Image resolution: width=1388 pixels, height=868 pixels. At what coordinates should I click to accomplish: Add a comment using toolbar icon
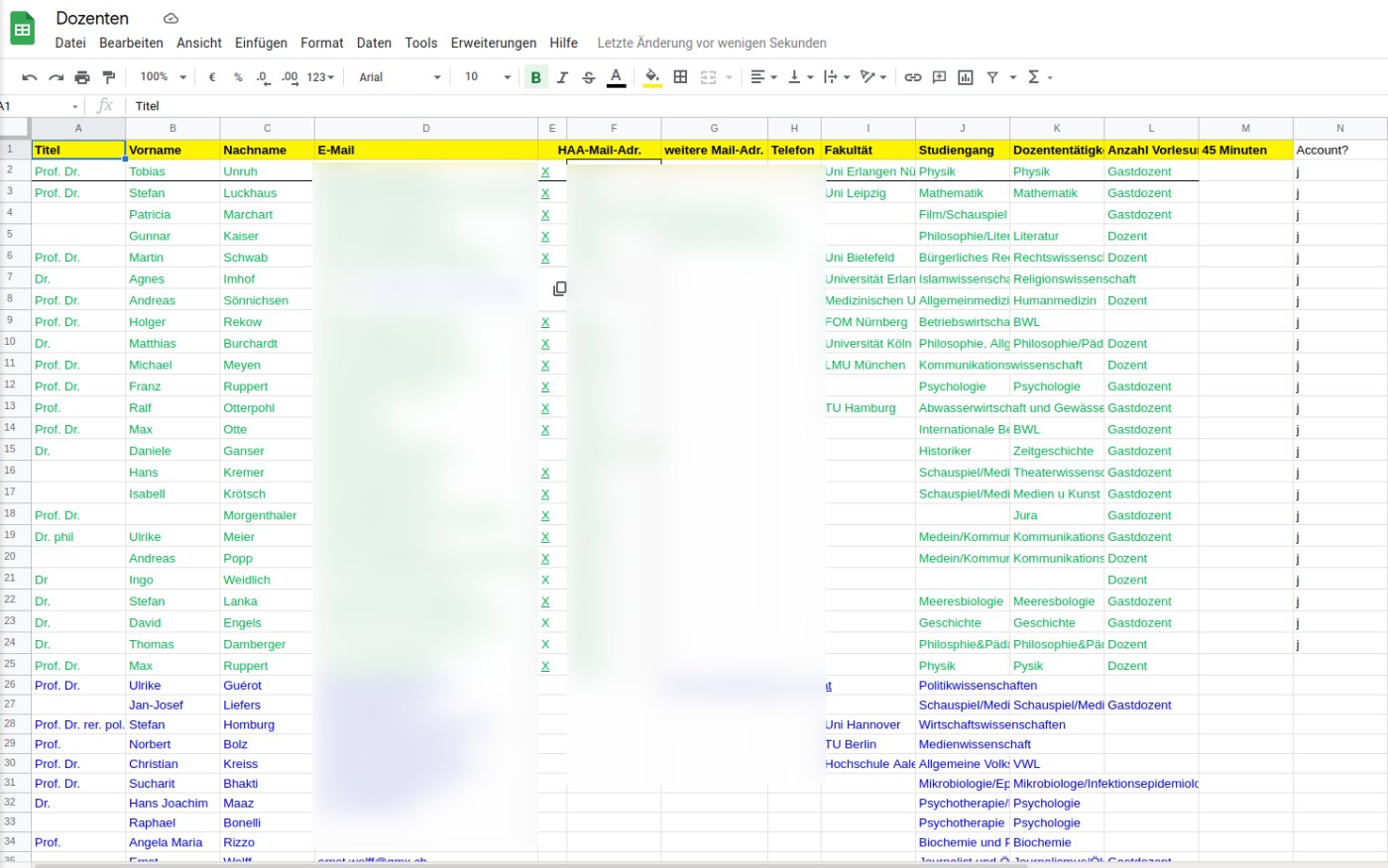(939, 77)
